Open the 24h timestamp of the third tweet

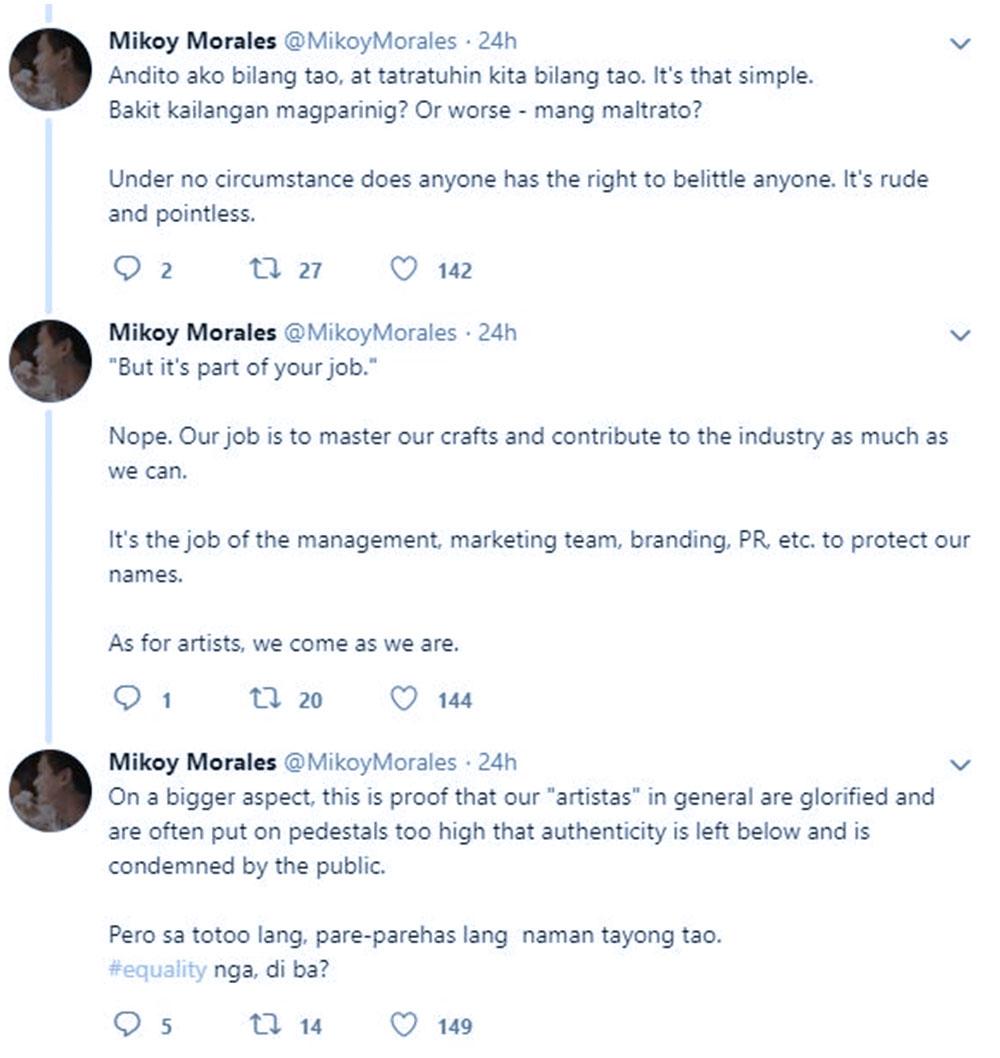click(x=497, y=762)
